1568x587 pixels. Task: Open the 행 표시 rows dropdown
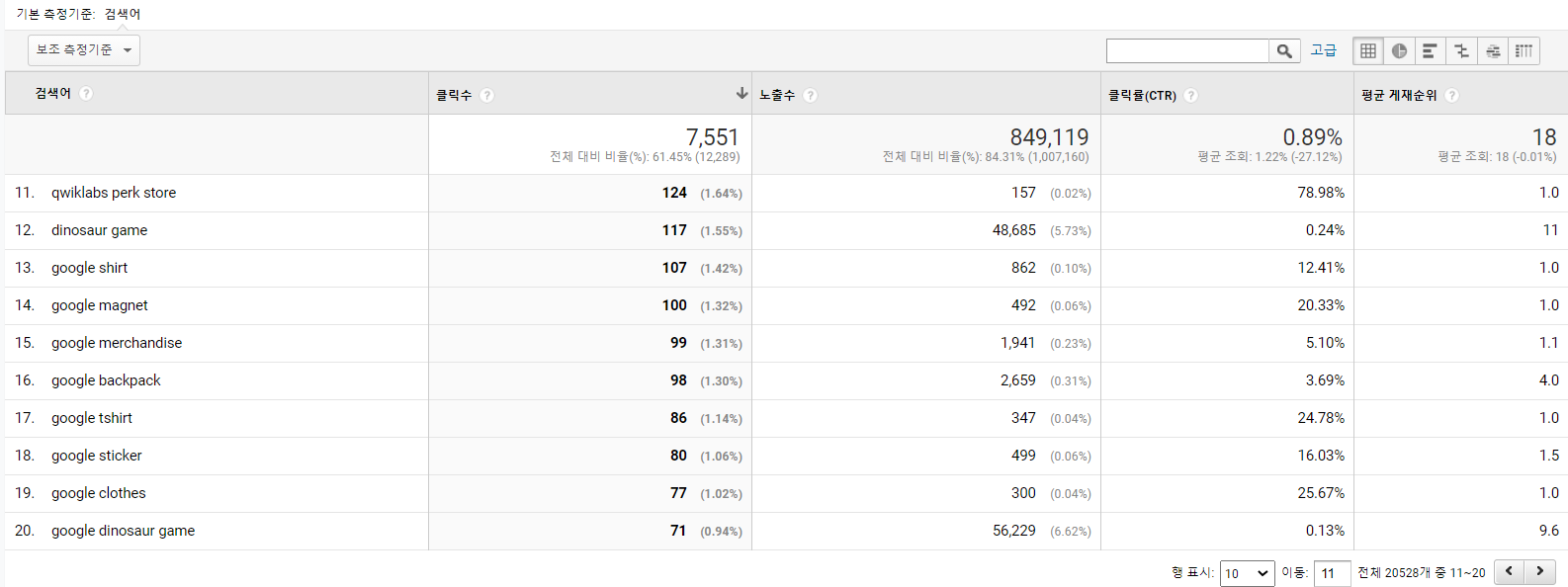[1248, 573]
